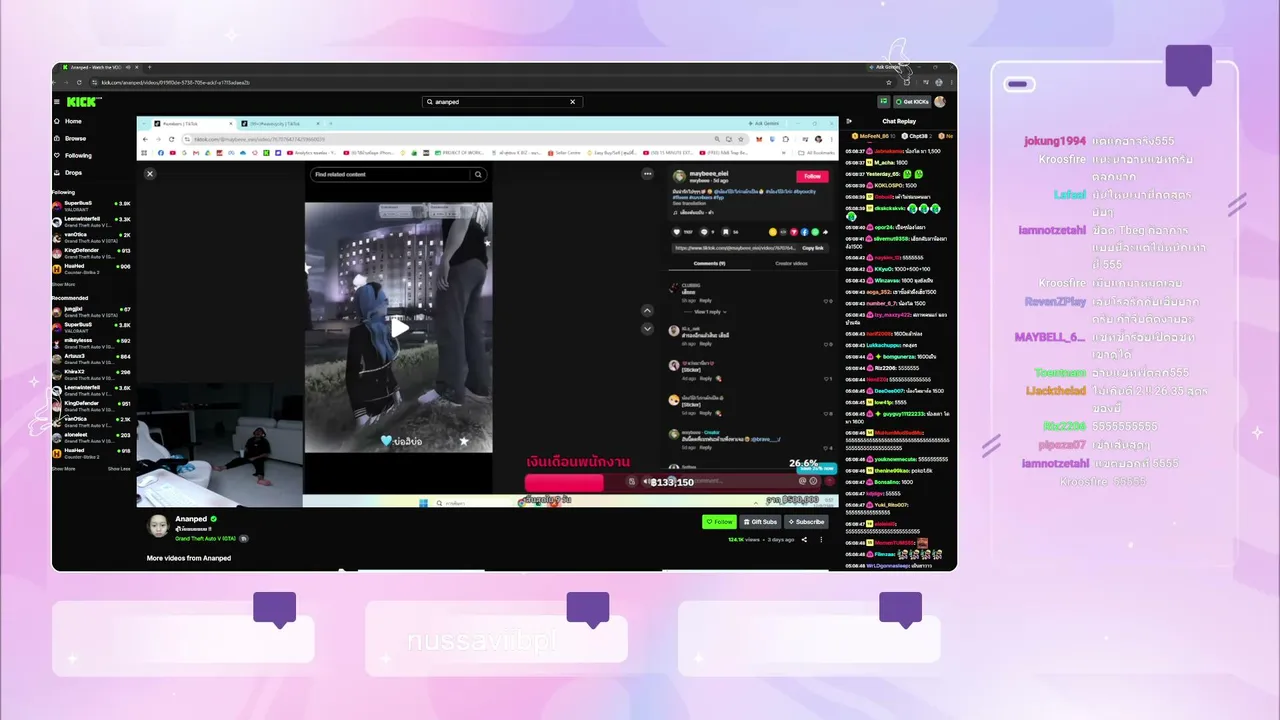The image size is (1280, 720).
Task: Like the TikTok video with heart icon
Action: point(677,231)
